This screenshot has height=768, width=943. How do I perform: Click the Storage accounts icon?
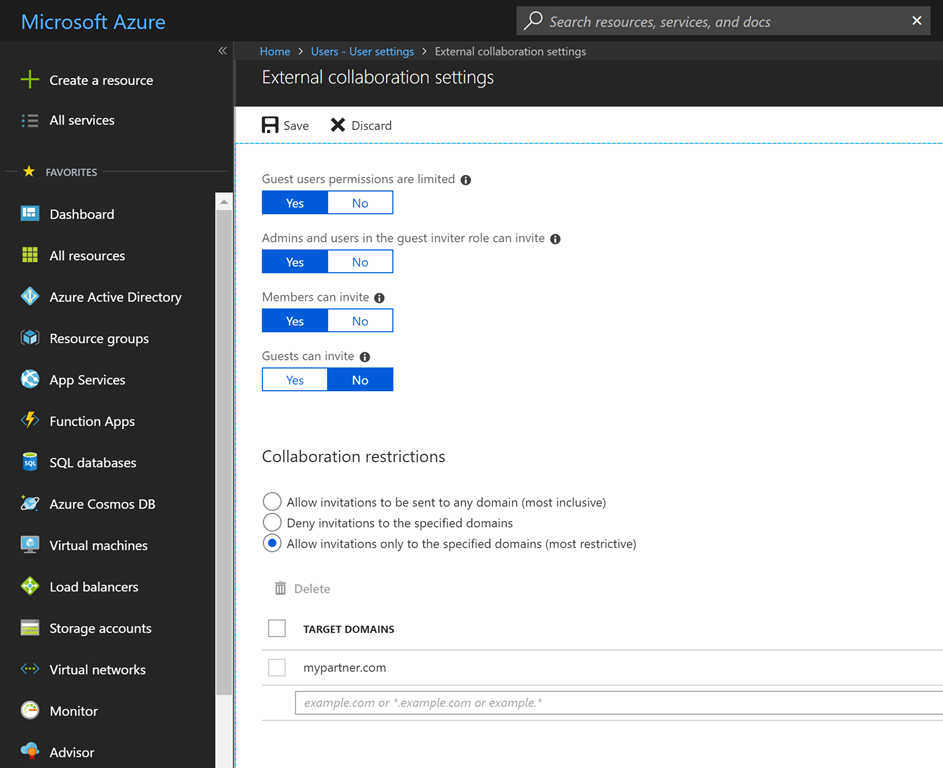click(30, 628)
